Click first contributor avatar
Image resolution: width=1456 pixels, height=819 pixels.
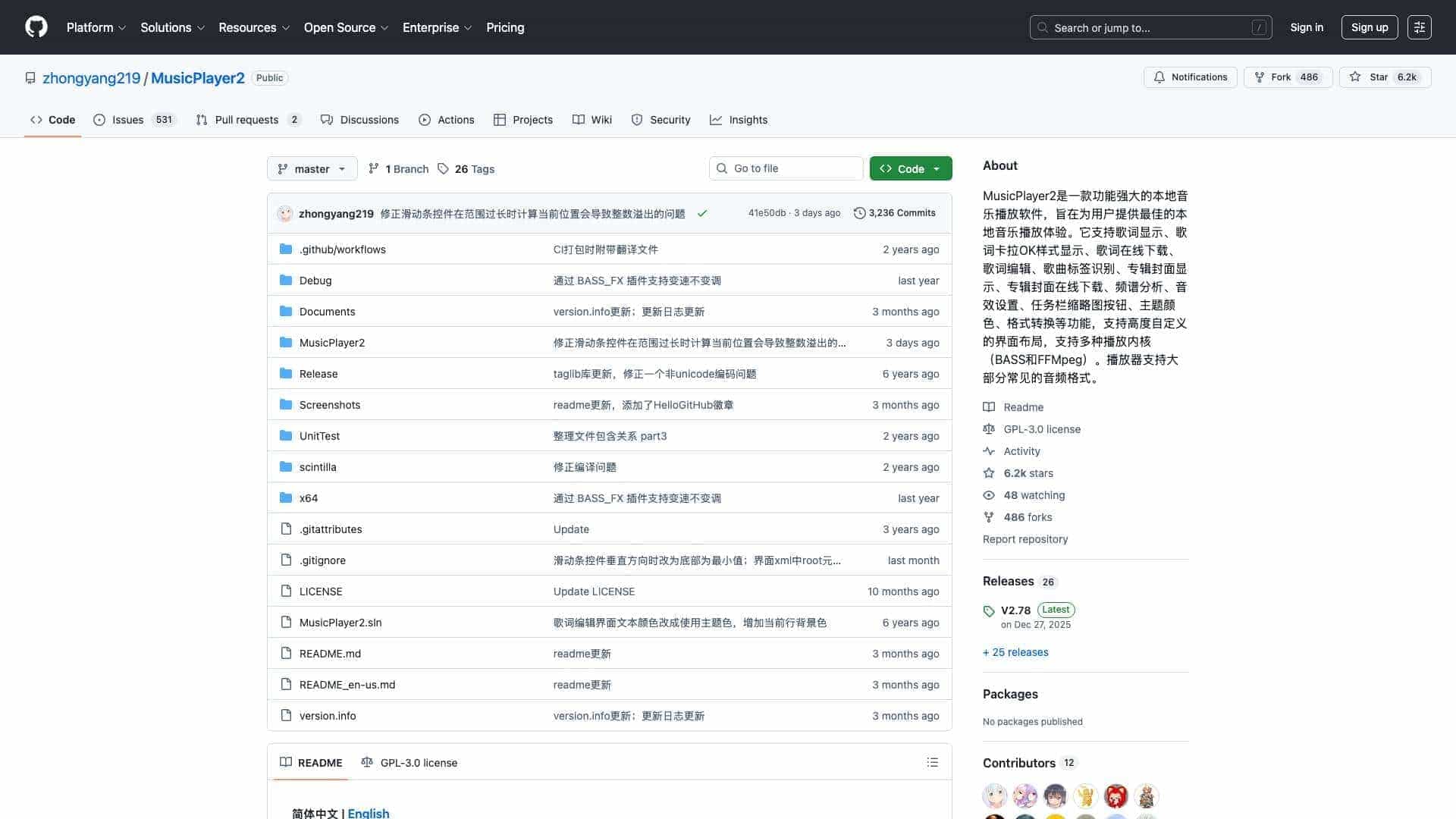pyautogui.click(x=995, y=796)
